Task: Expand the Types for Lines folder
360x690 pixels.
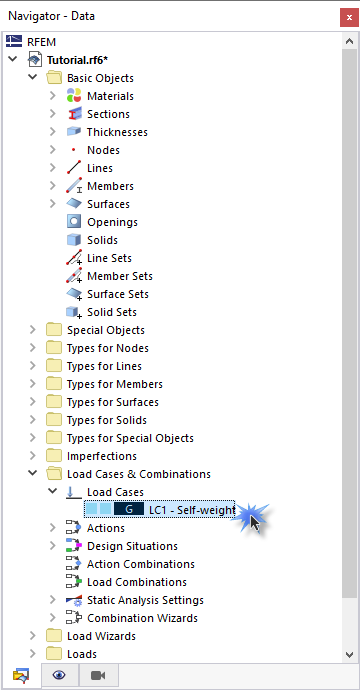Action: click(33, 366)
